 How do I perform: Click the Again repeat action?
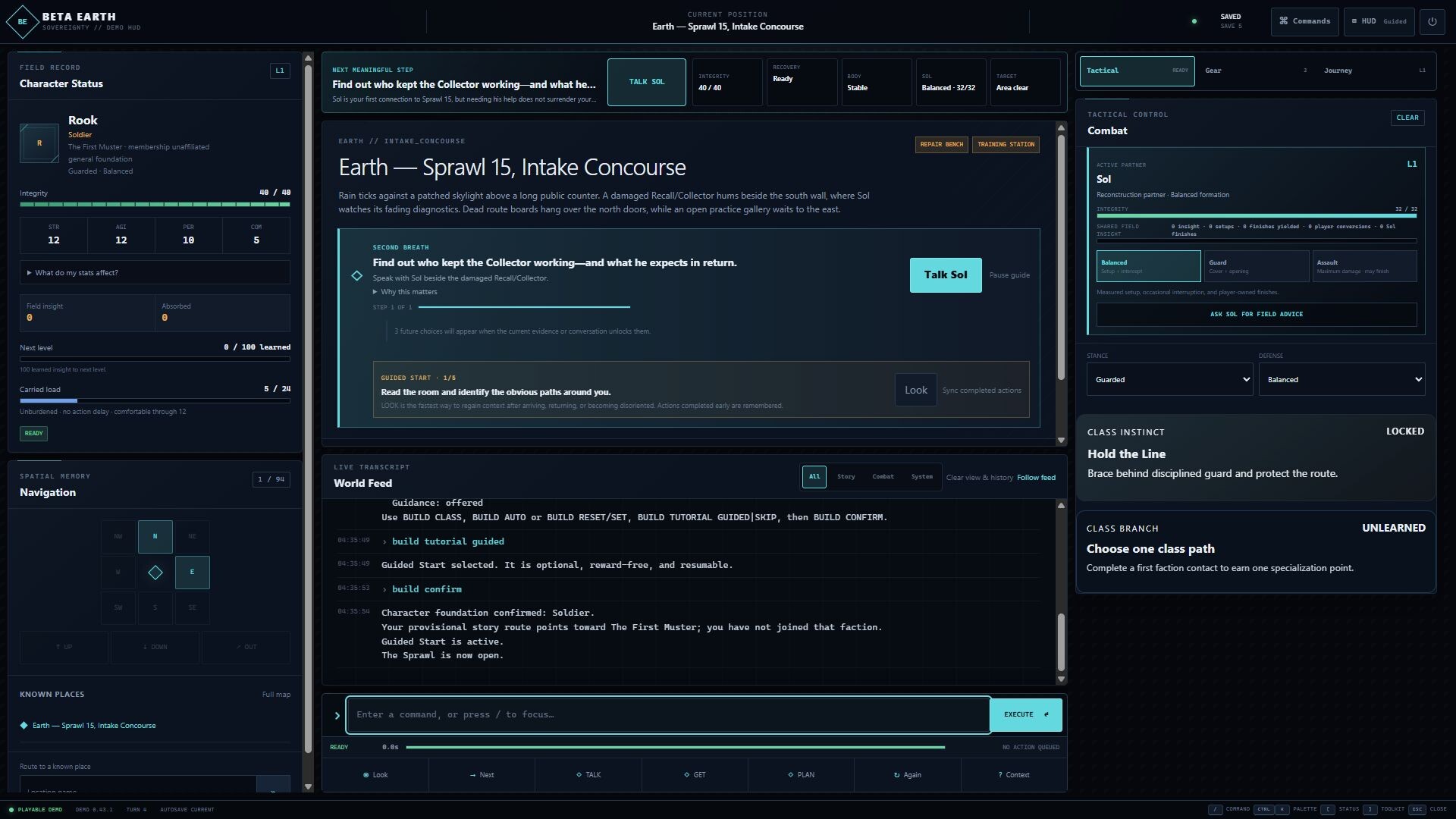tap(907, 775)
